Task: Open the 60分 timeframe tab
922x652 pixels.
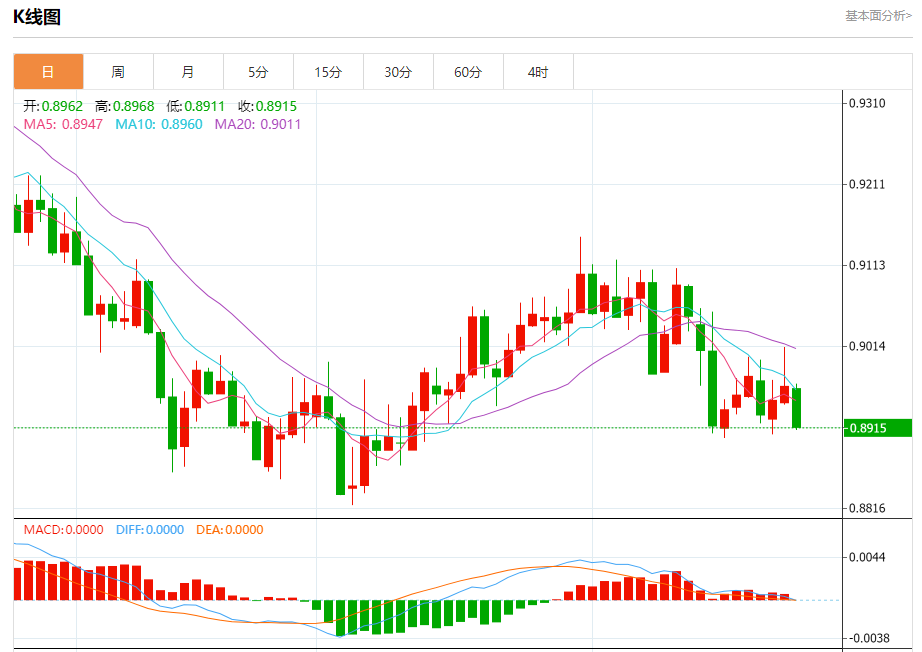Action: [x=468, y=72]
